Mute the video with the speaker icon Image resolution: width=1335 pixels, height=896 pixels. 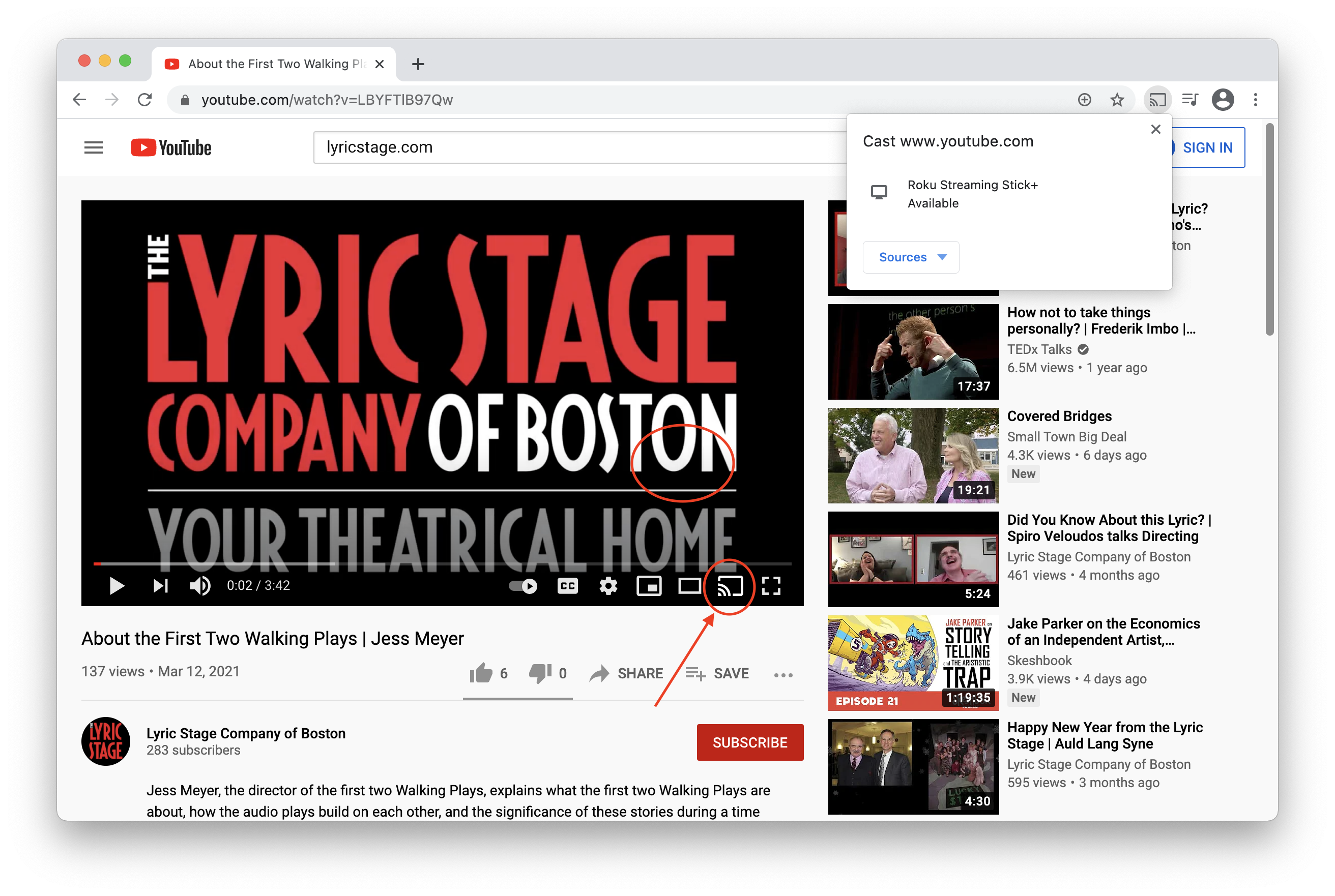click(199, 586)
